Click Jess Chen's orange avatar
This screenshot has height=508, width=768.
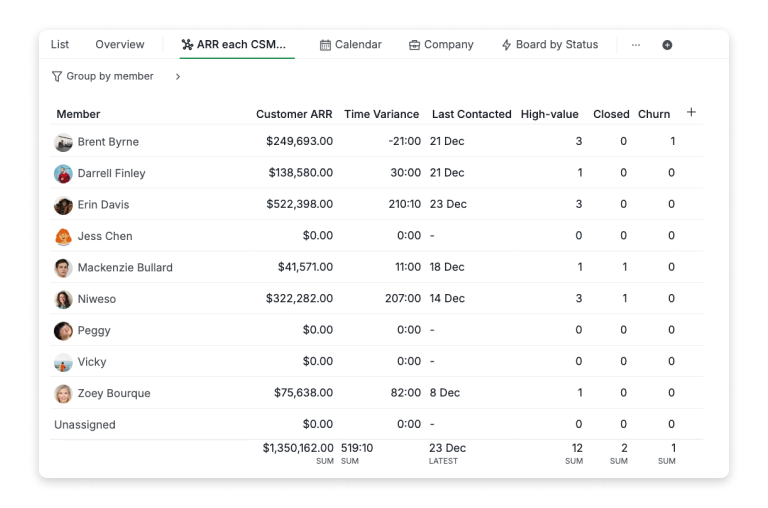pyautogui.click(x=63, y=236)
